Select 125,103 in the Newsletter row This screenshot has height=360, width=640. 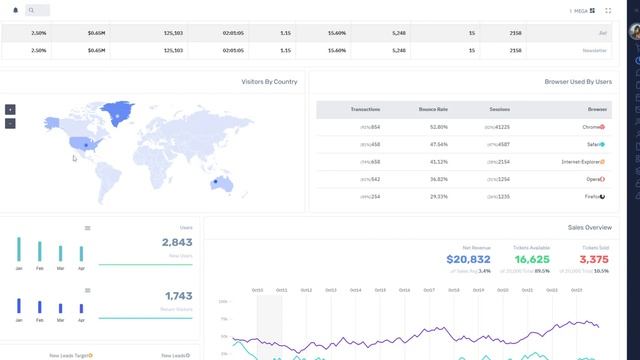tap(173, 51)
